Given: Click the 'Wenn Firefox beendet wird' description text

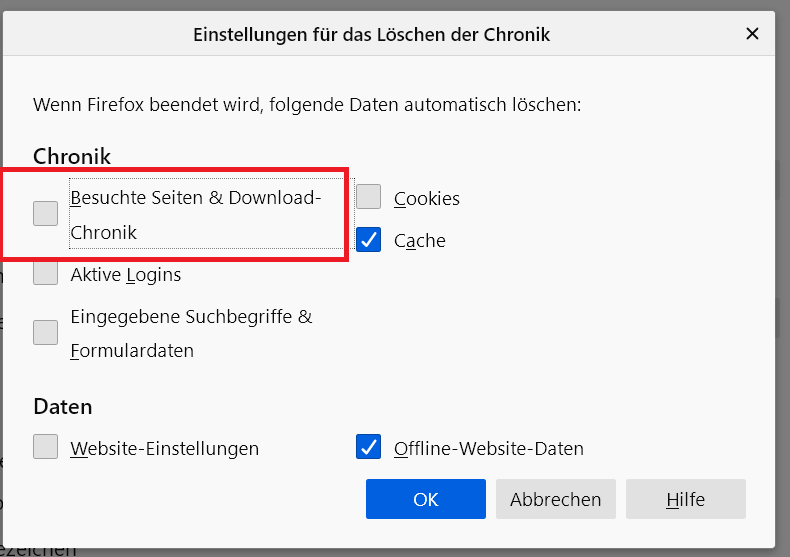Looking at the screenshot, I should [307, 104].
